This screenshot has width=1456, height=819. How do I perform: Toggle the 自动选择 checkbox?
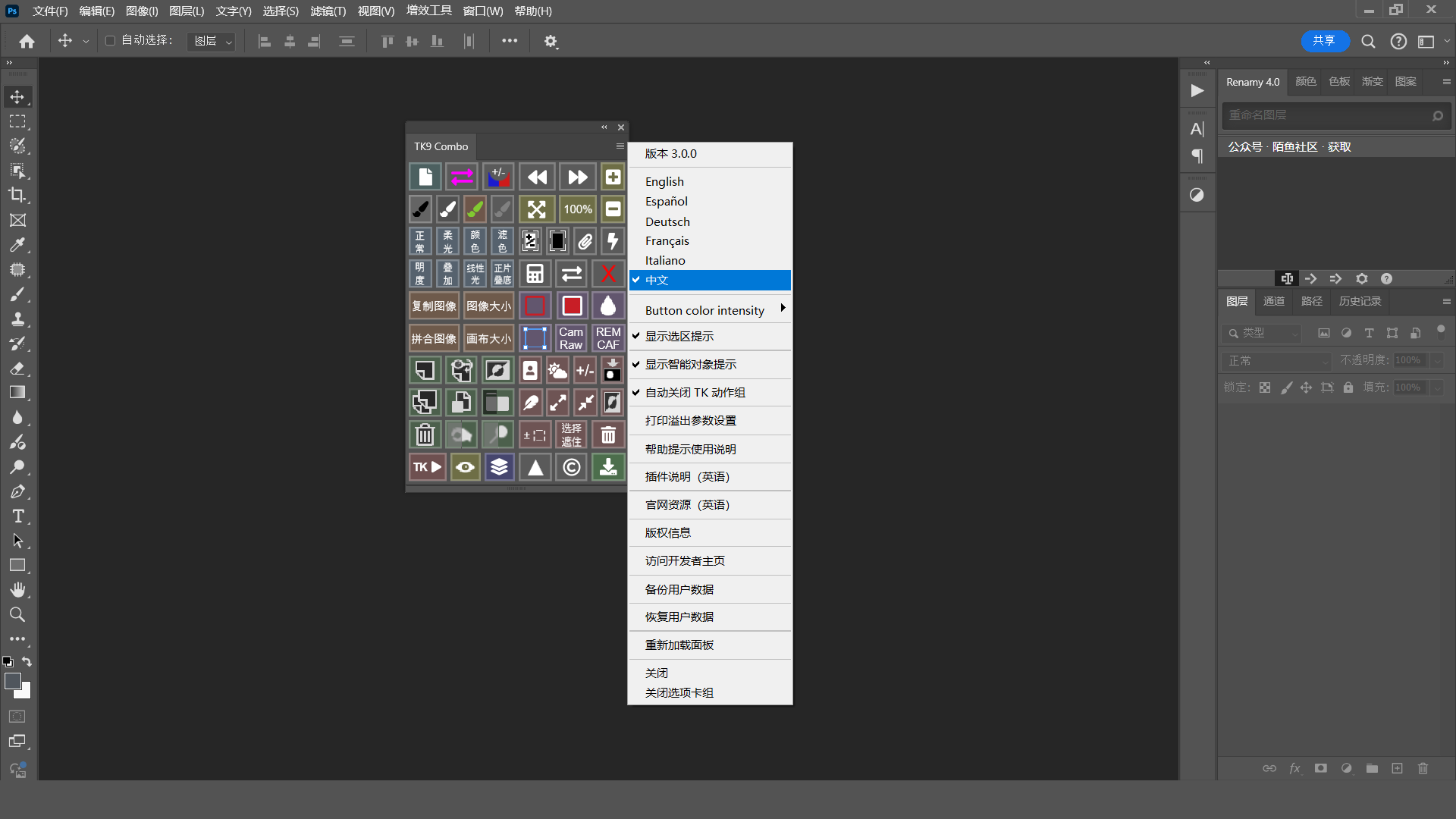111,41
